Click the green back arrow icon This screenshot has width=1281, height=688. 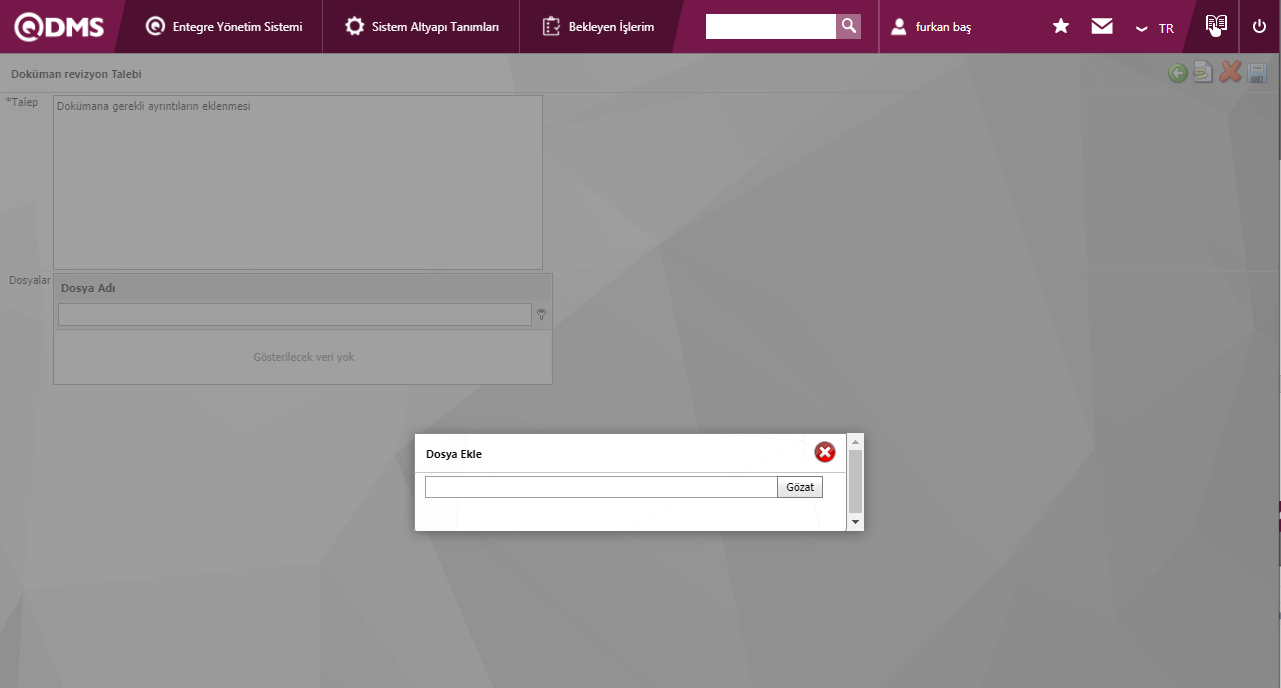coord(1178,73)
